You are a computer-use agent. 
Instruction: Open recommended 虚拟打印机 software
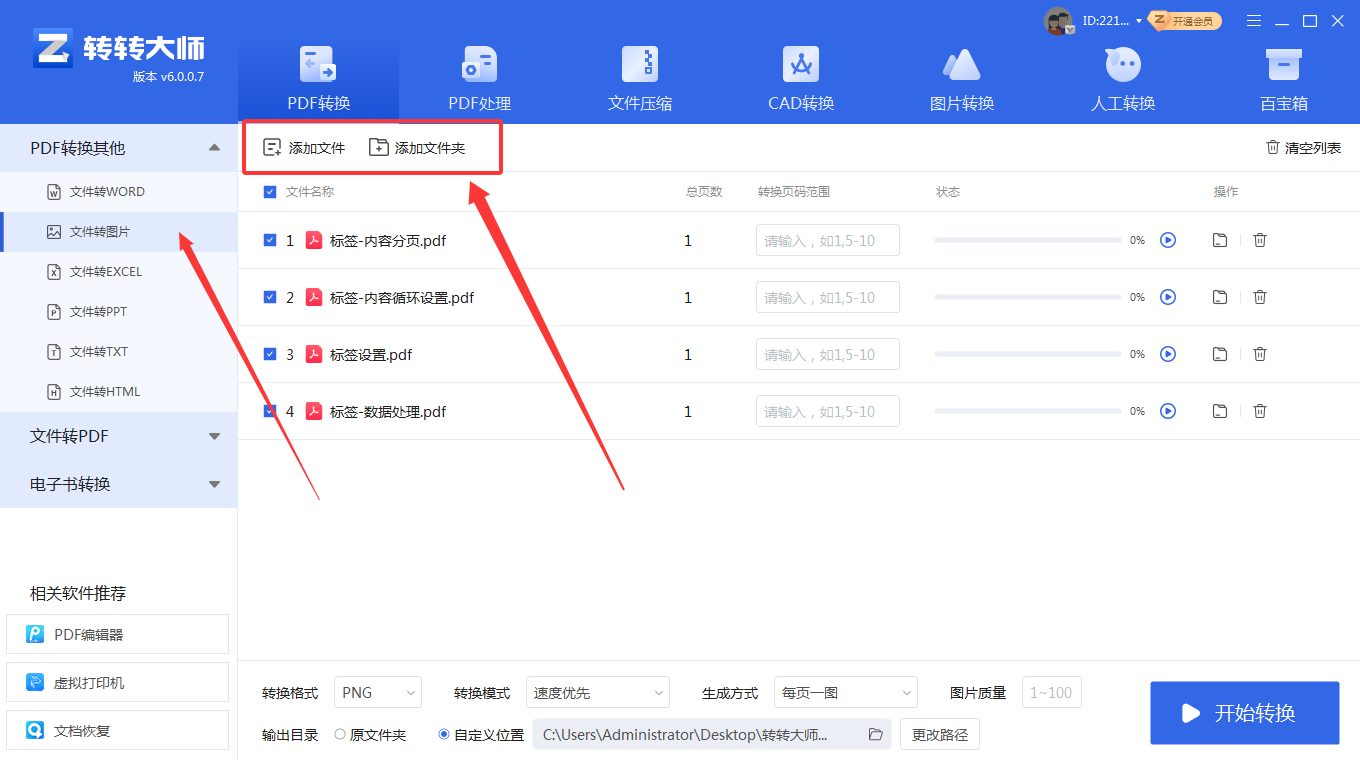[x=118, y=682]
